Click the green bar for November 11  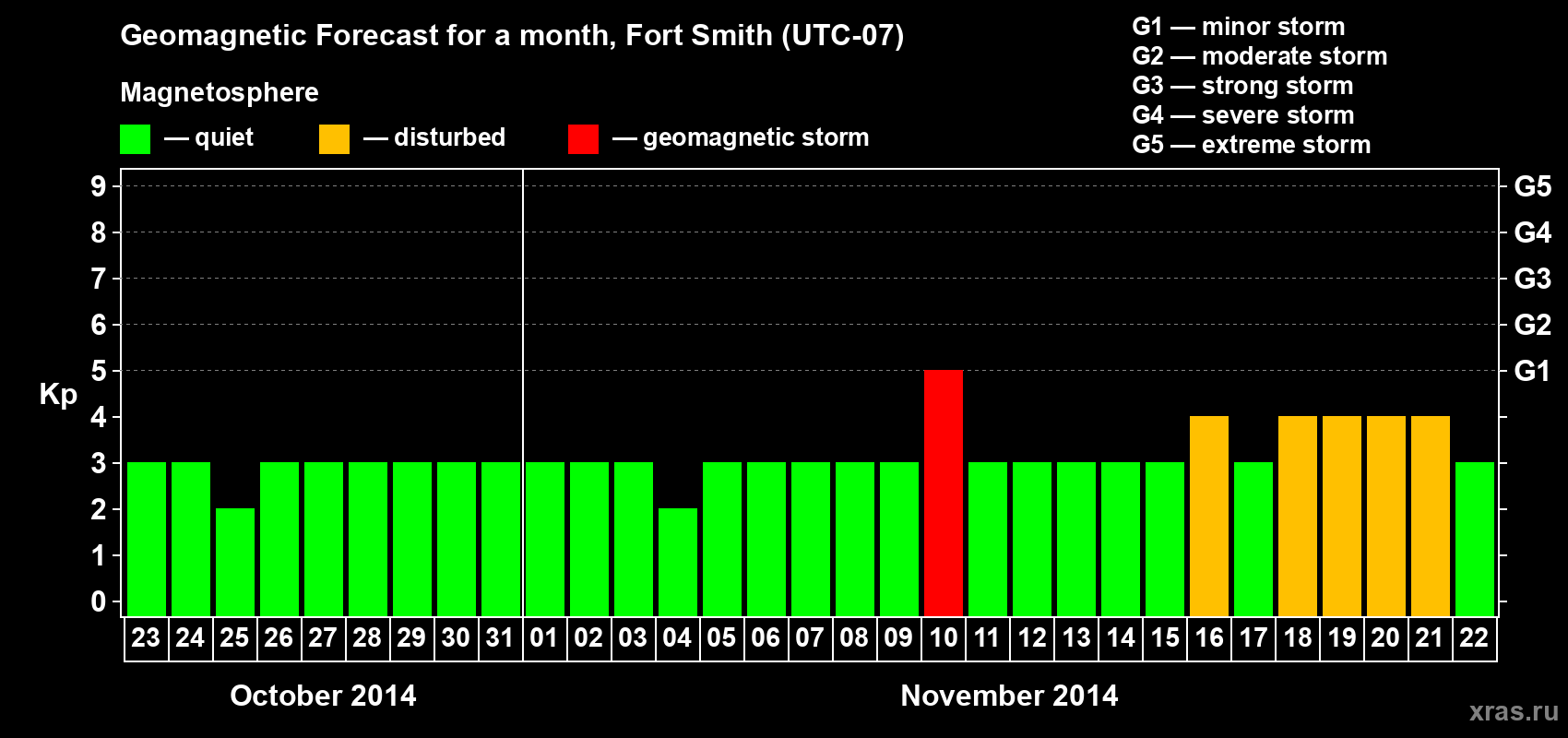(x=988, y=539)
